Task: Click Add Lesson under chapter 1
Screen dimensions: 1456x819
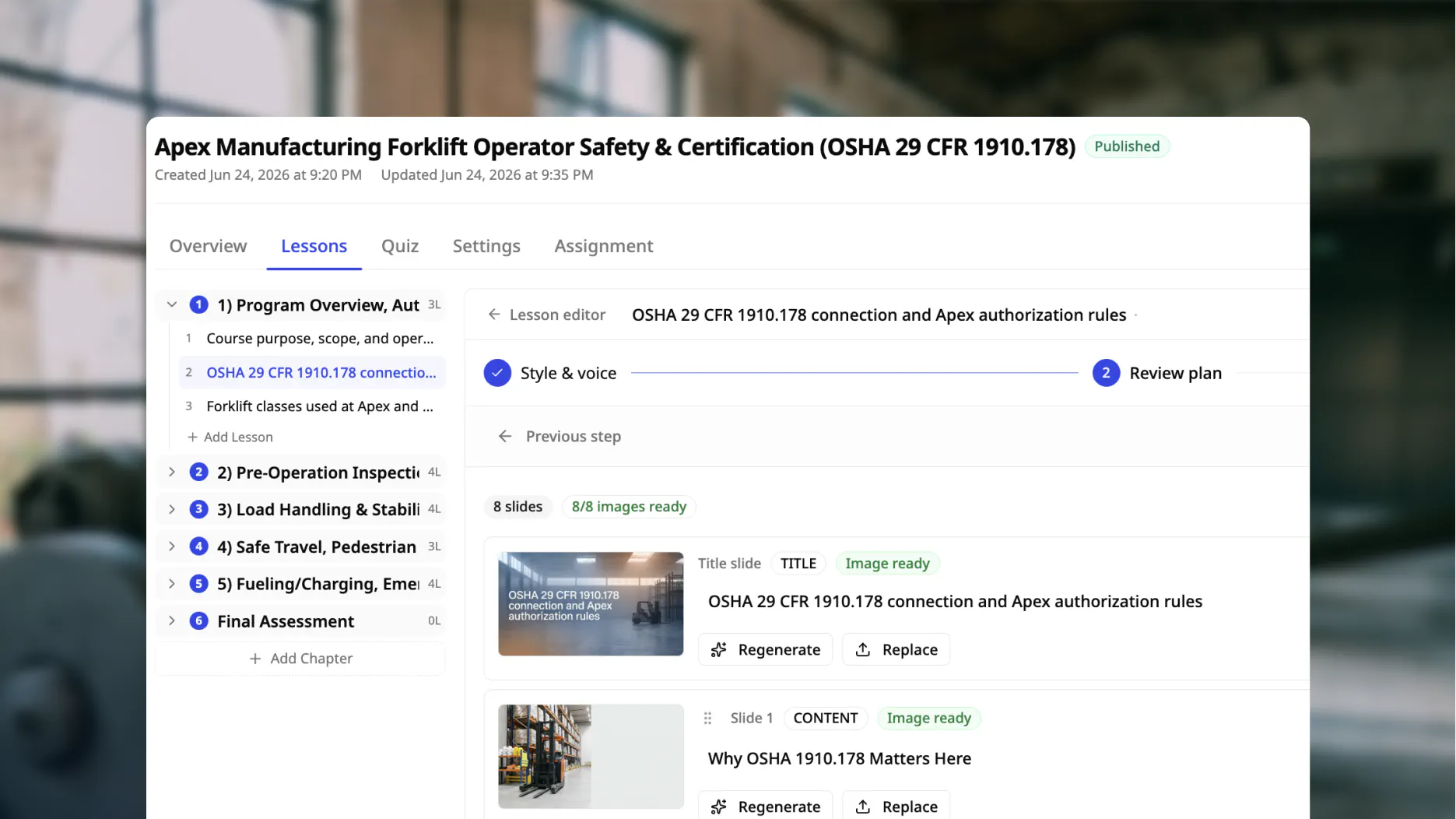Action: [230, 437]
